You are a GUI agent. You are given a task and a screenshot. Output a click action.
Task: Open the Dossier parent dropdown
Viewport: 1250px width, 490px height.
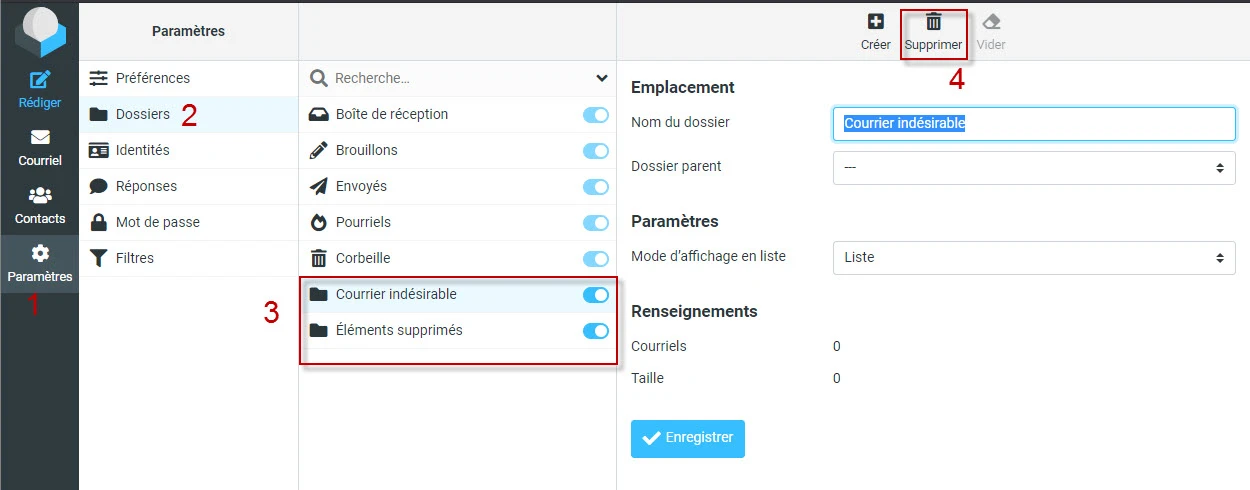coord(1034,167)
